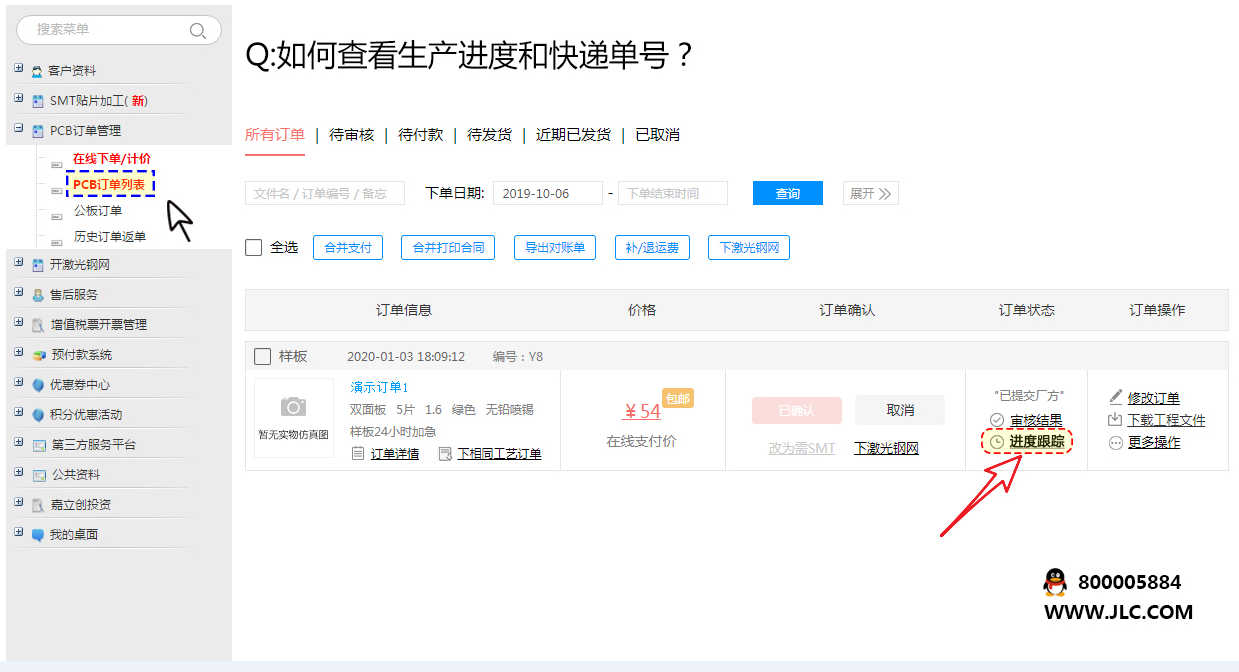
Task: Click the search magnifier icon in menu search
Action: (198, 30)
